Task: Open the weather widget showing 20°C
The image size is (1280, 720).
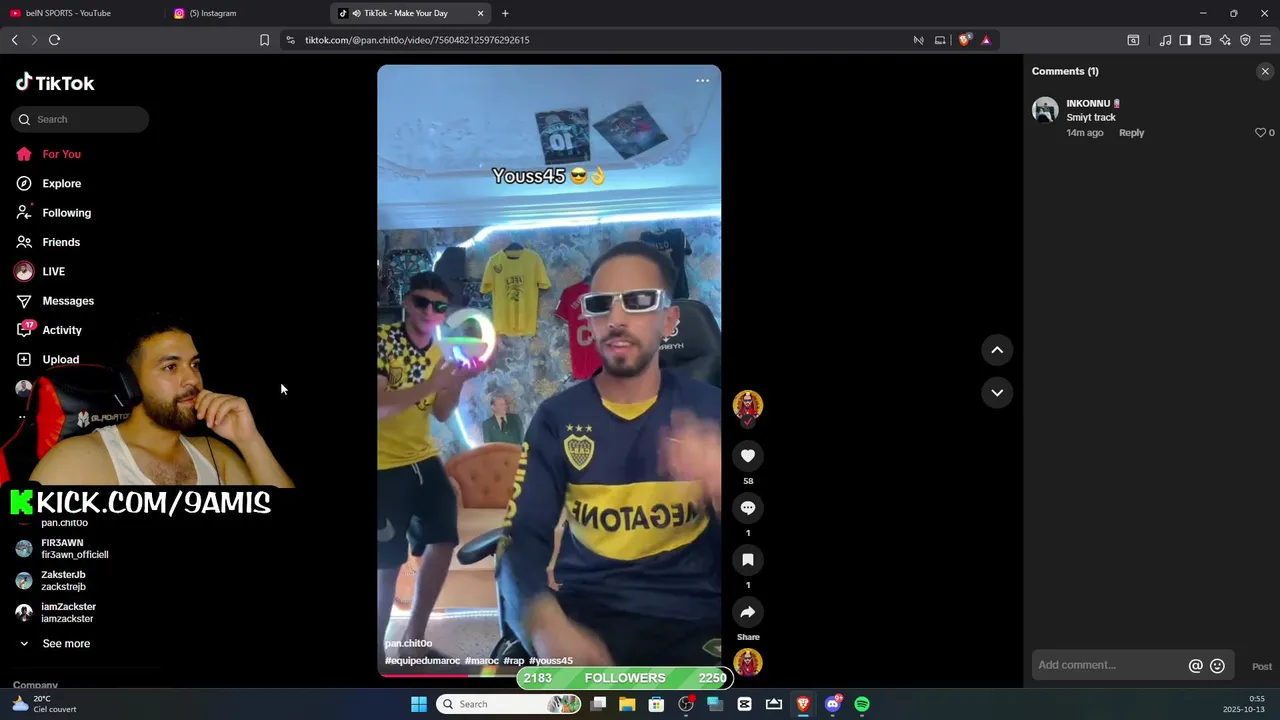Action: click(44, 704)
